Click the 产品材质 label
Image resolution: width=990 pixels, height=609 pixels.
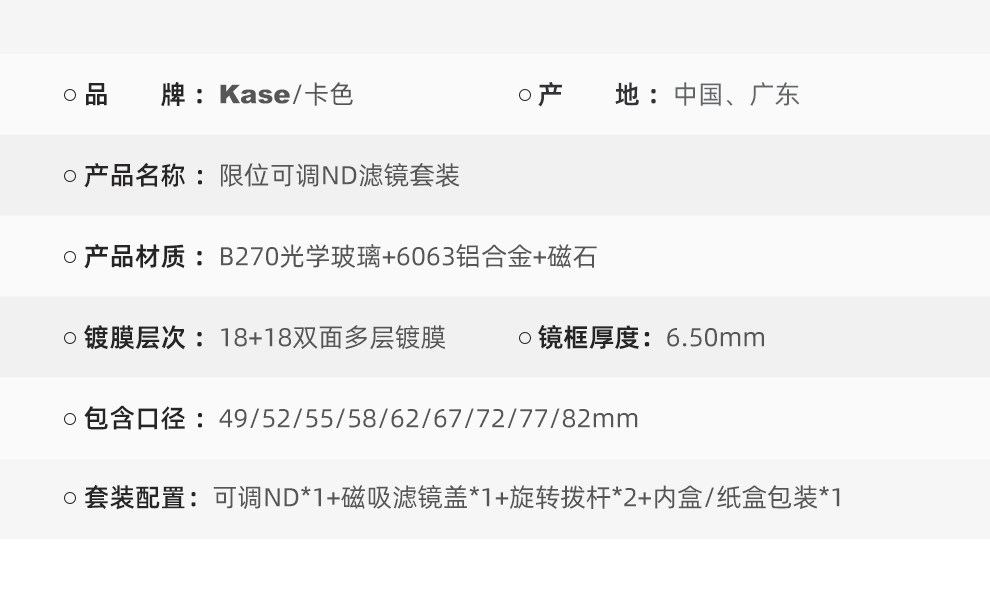pos(134,258)
